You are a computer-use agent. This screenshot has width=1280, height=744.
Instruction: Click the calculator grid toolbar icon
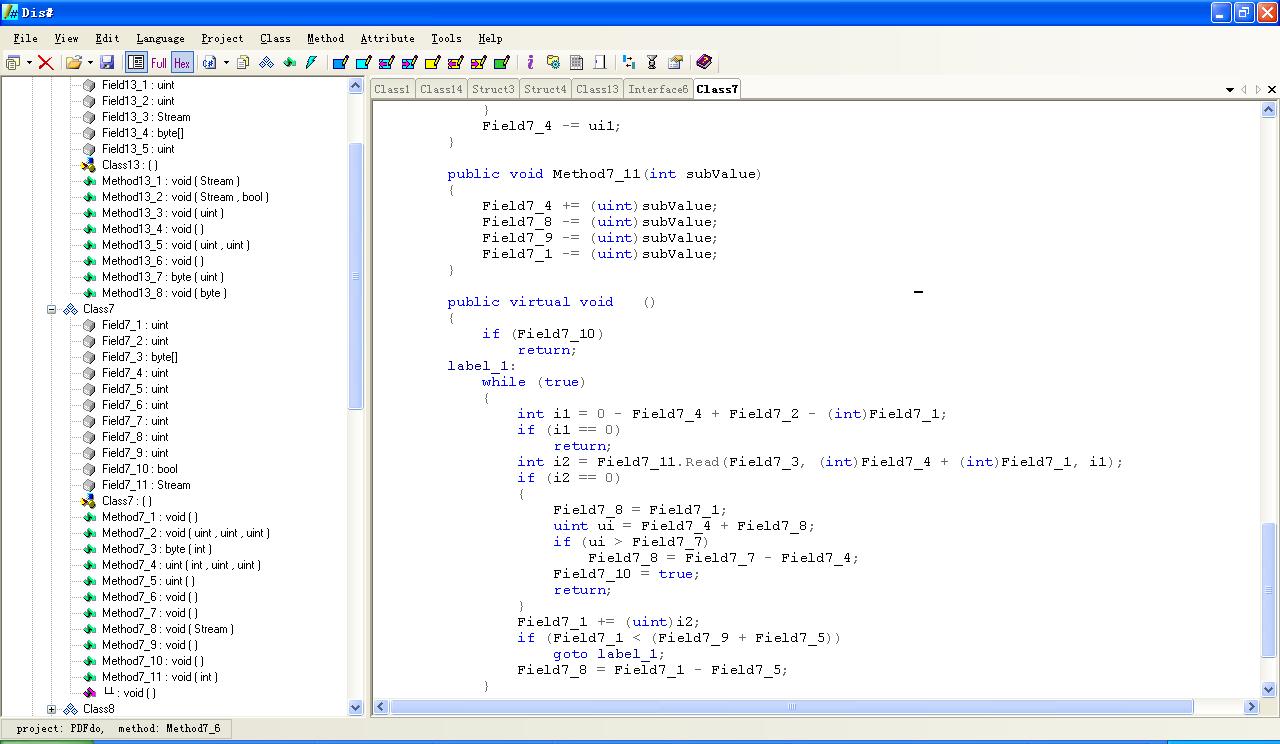point(576,63)
